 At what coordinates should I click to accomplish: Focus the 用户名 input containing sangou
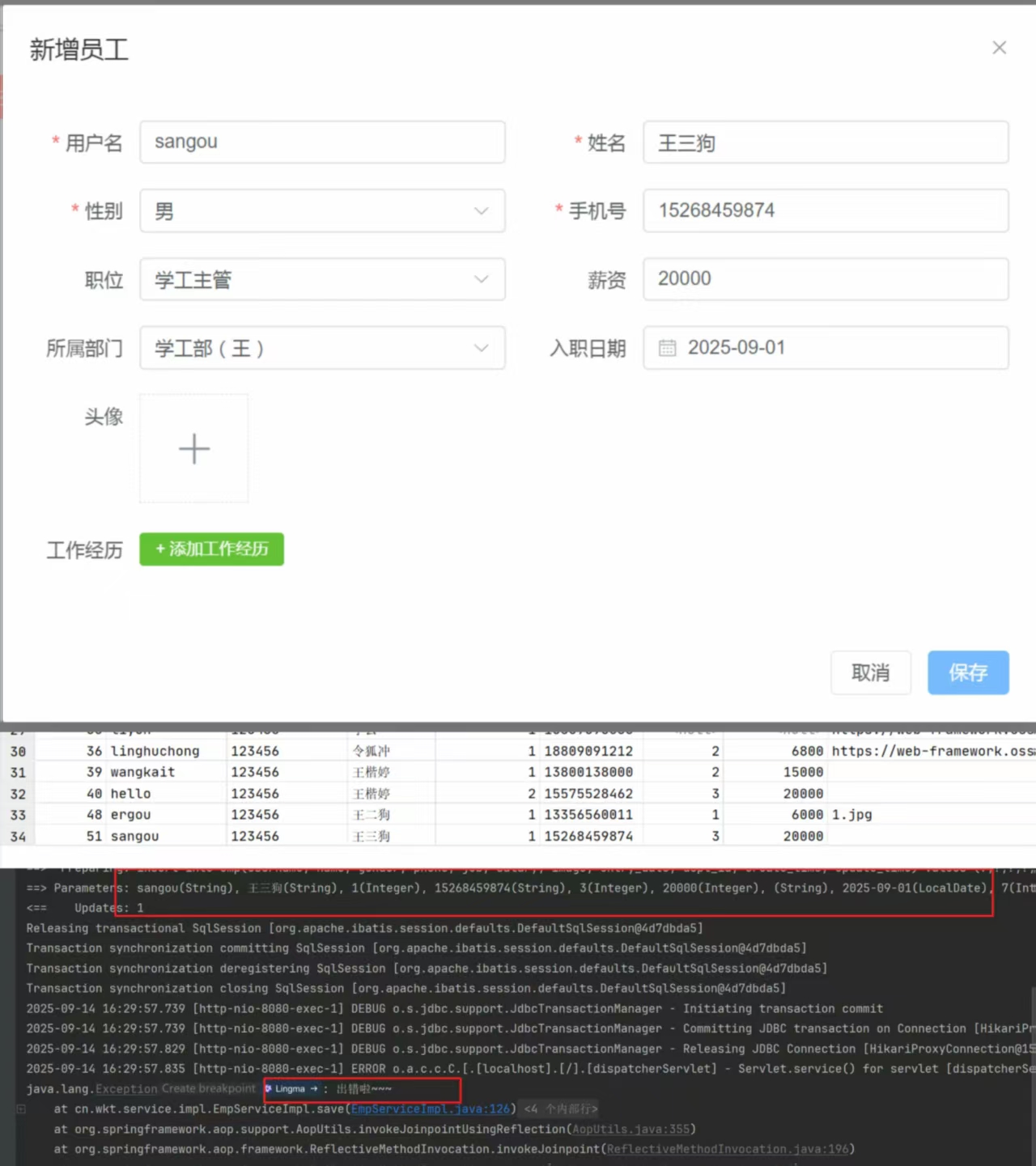coord(322,142)
